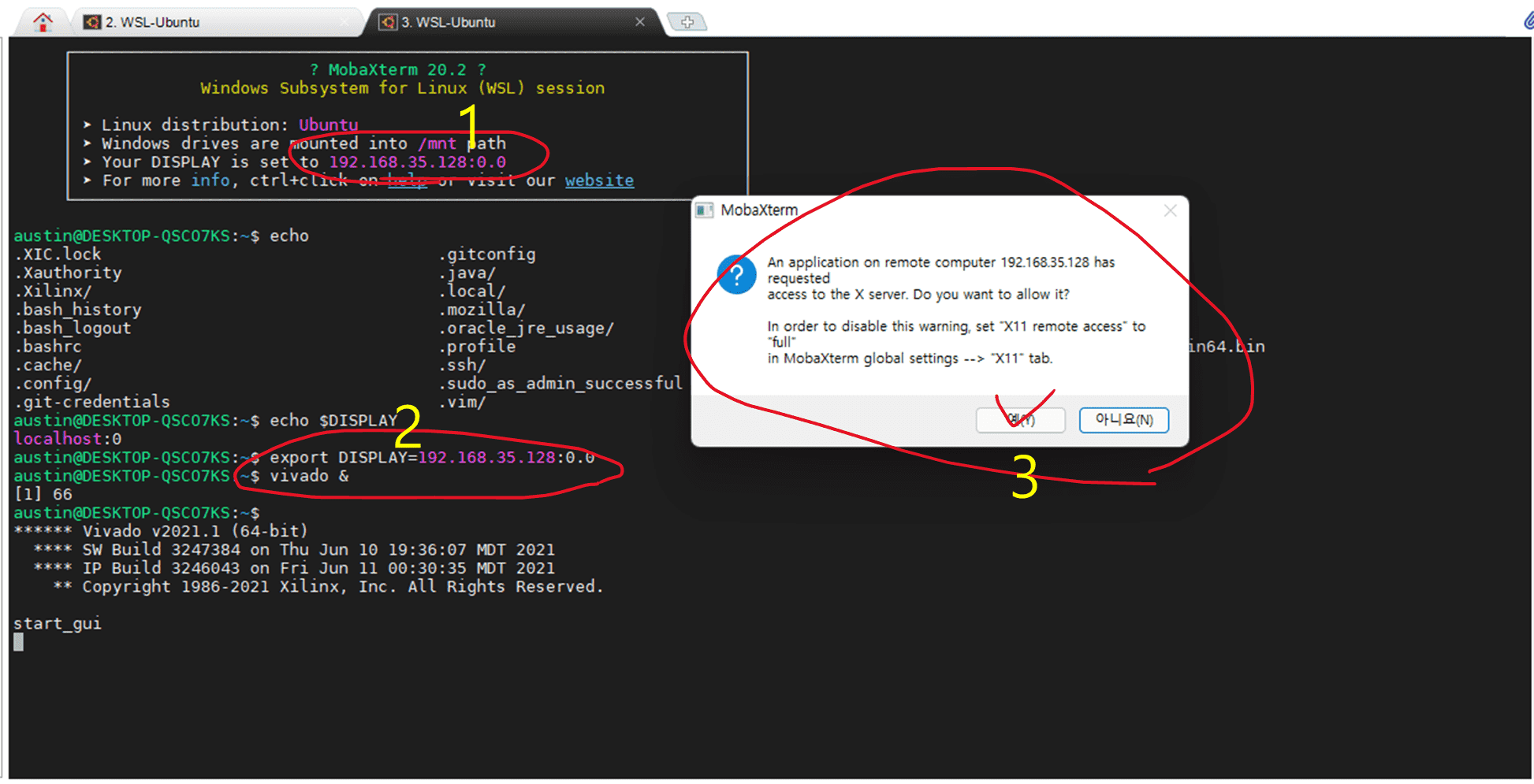Click the "SW Build 3247384" build info line
The height and width of the screenshot is (784, 1534).
pos(294,550)
